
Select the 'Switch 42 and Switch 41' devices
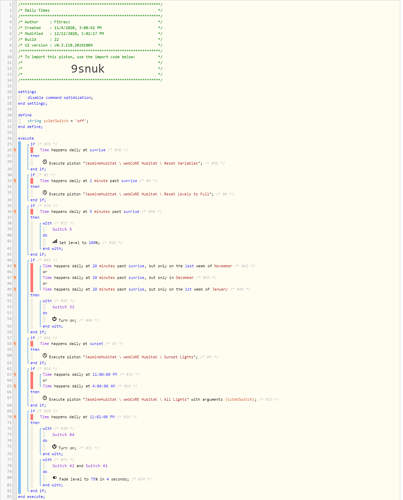click(80, 466)
